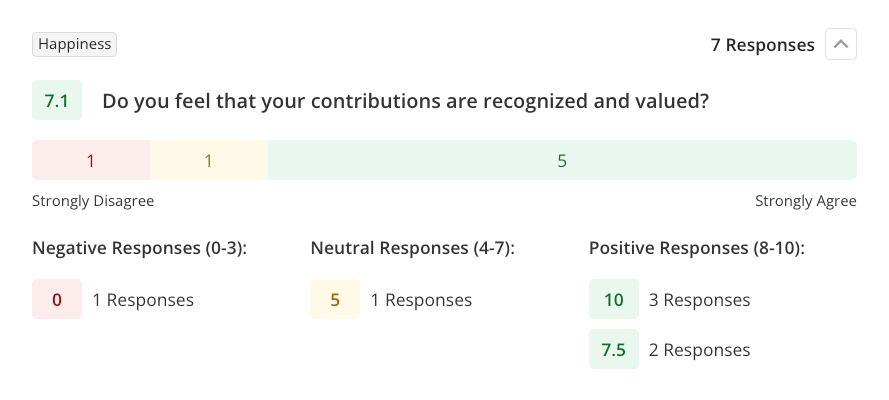Click the red negative bar segment
This screenshot has height=400, width=889.
pyautogui.click(x=91, y=160)
